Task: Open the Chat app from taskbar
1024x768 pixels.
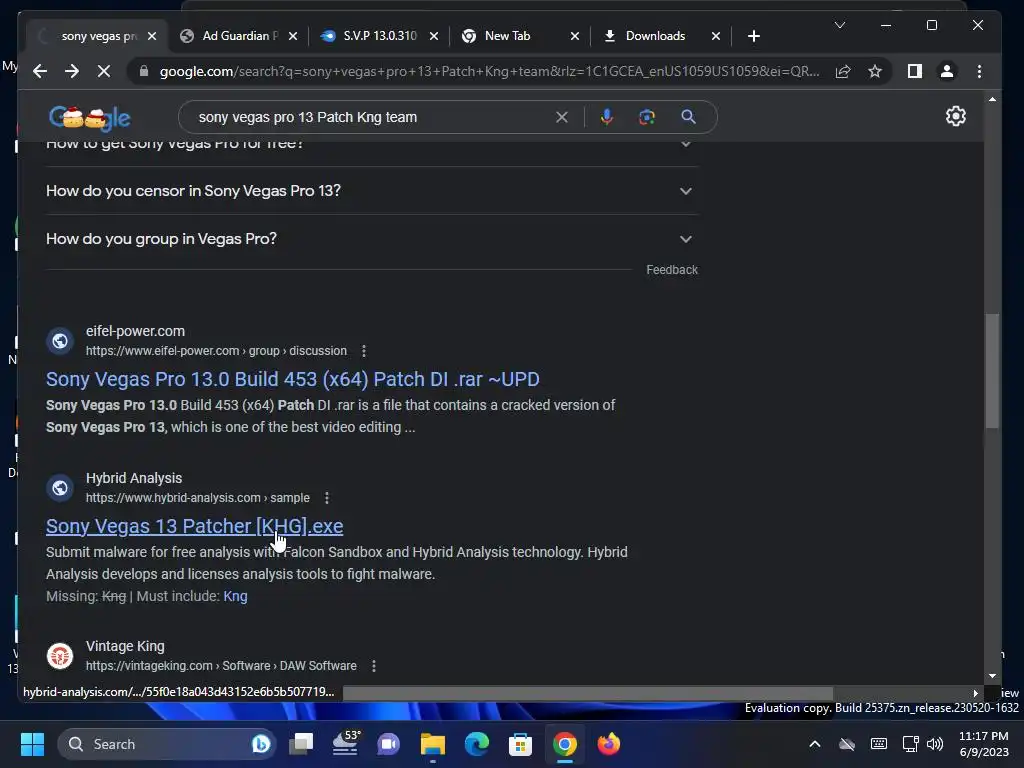Action: click(x=389, y=744)
